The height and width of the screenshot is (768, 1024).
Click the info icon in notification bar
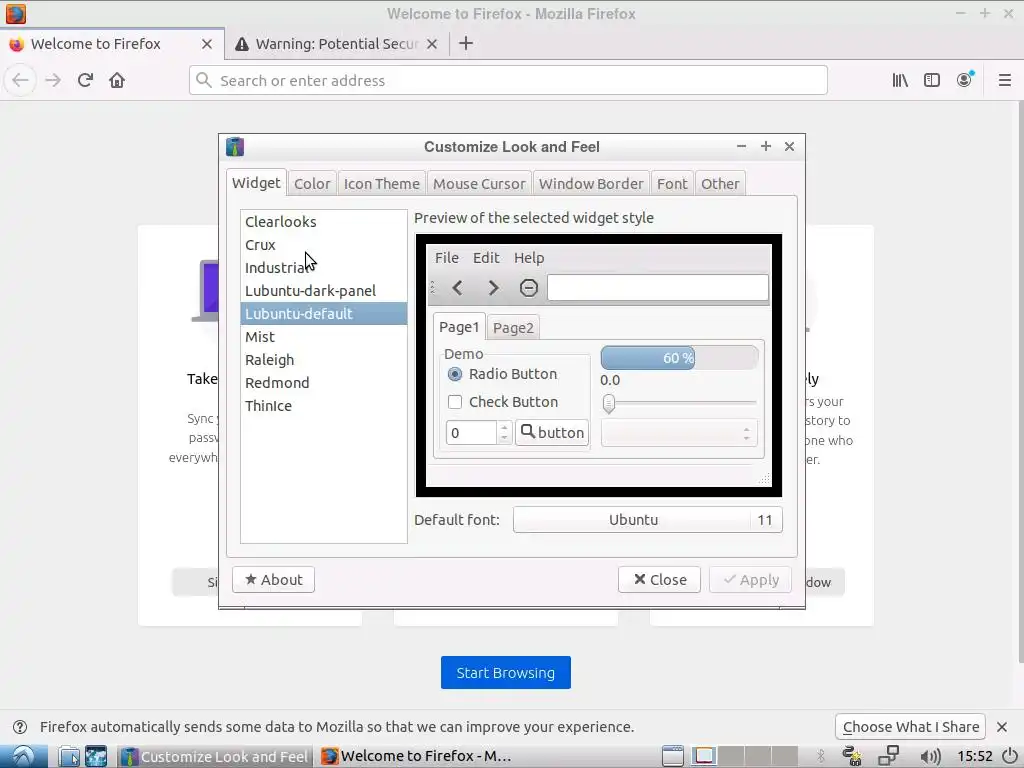(20, 727)
